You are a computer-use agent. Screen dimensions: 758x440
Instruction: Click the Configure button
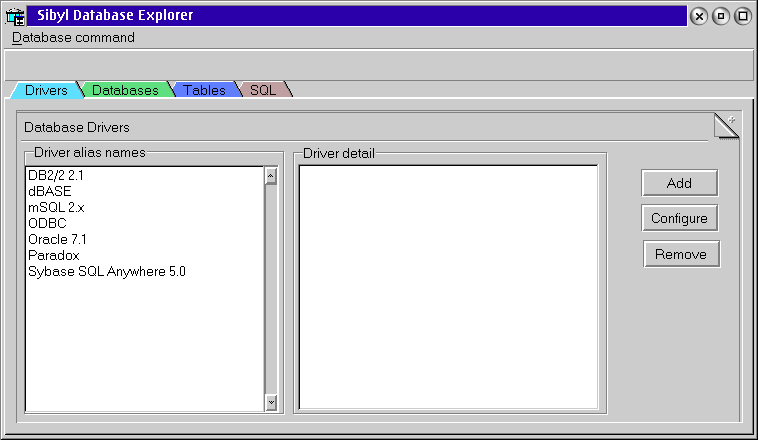click(679, 219)
